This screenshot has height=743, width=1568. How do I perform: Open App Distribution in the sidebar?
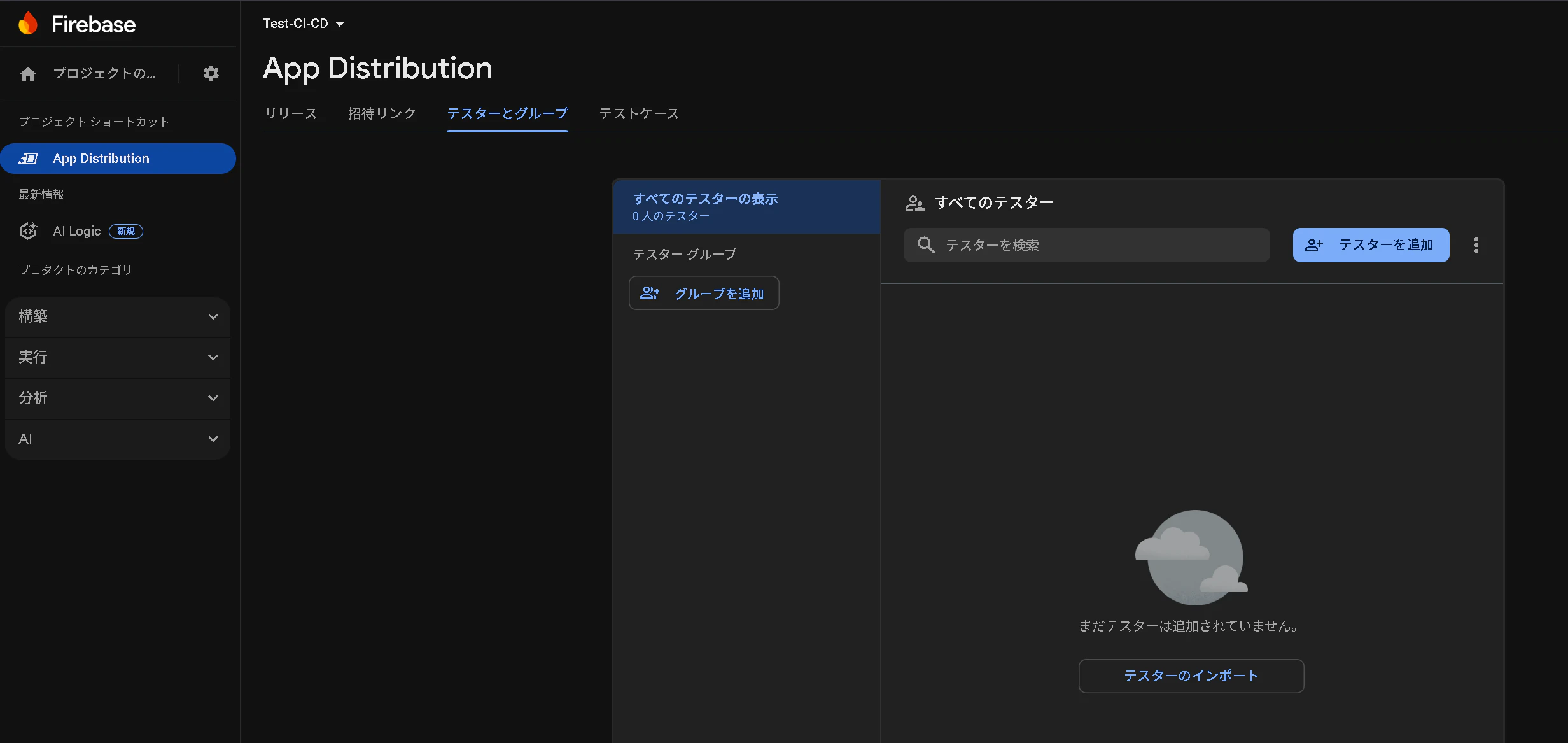pos(118,159)
